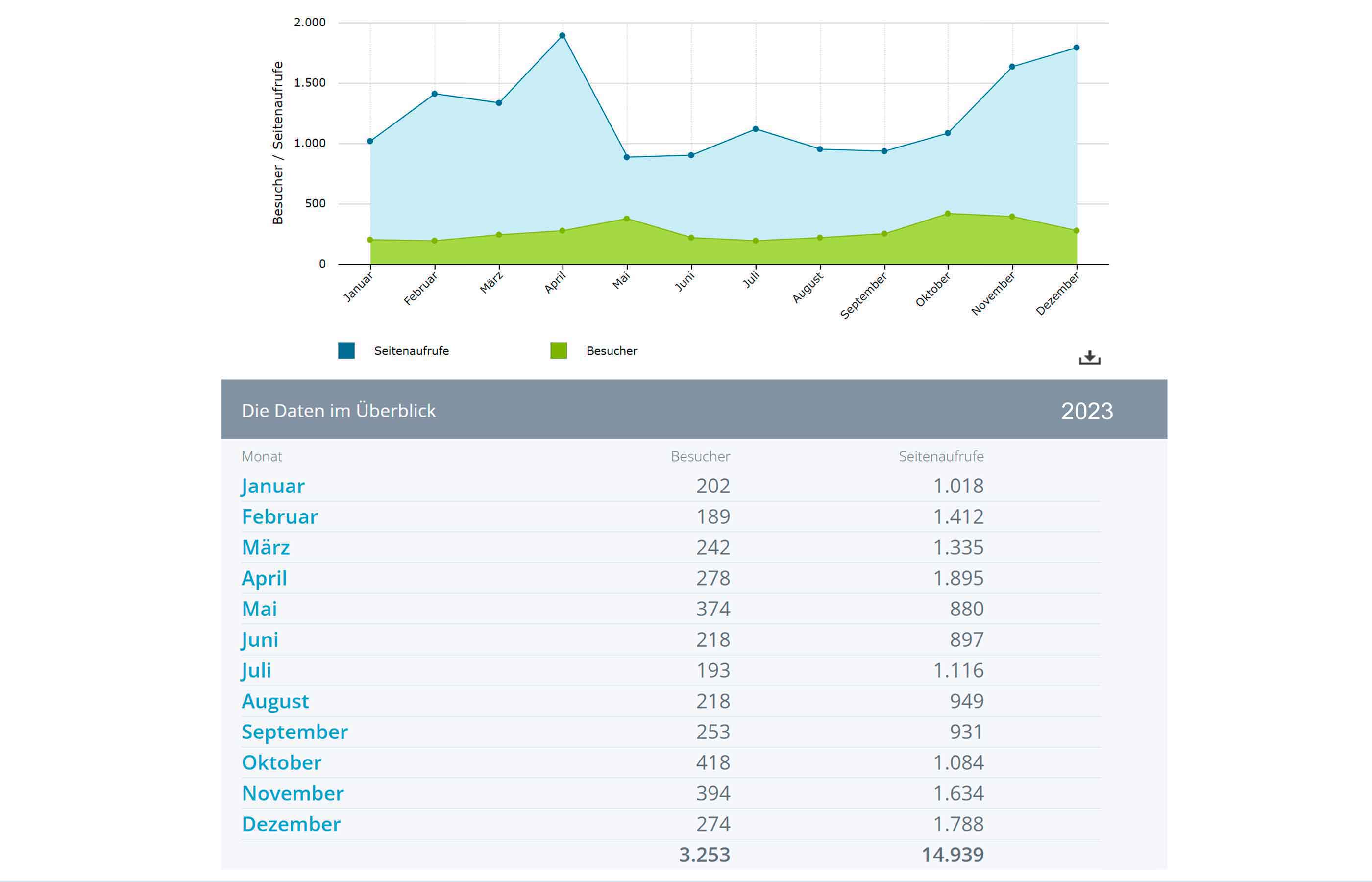Open the Oktober month link
The image size is (1372, 882).
pyautogui.click(x=281, y=763)
